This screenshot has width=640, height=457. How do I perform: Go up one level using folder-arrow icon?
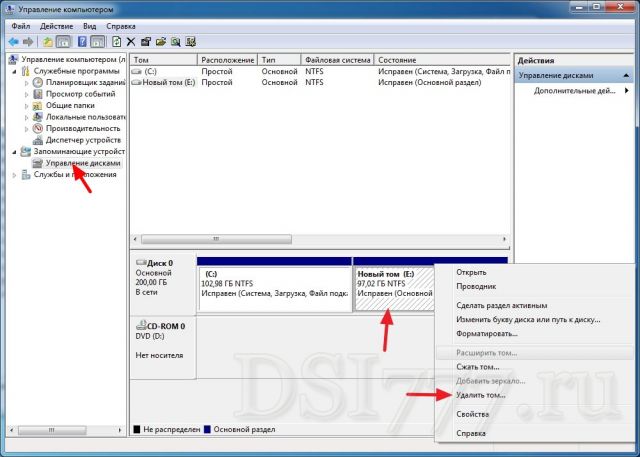(48, 42)
